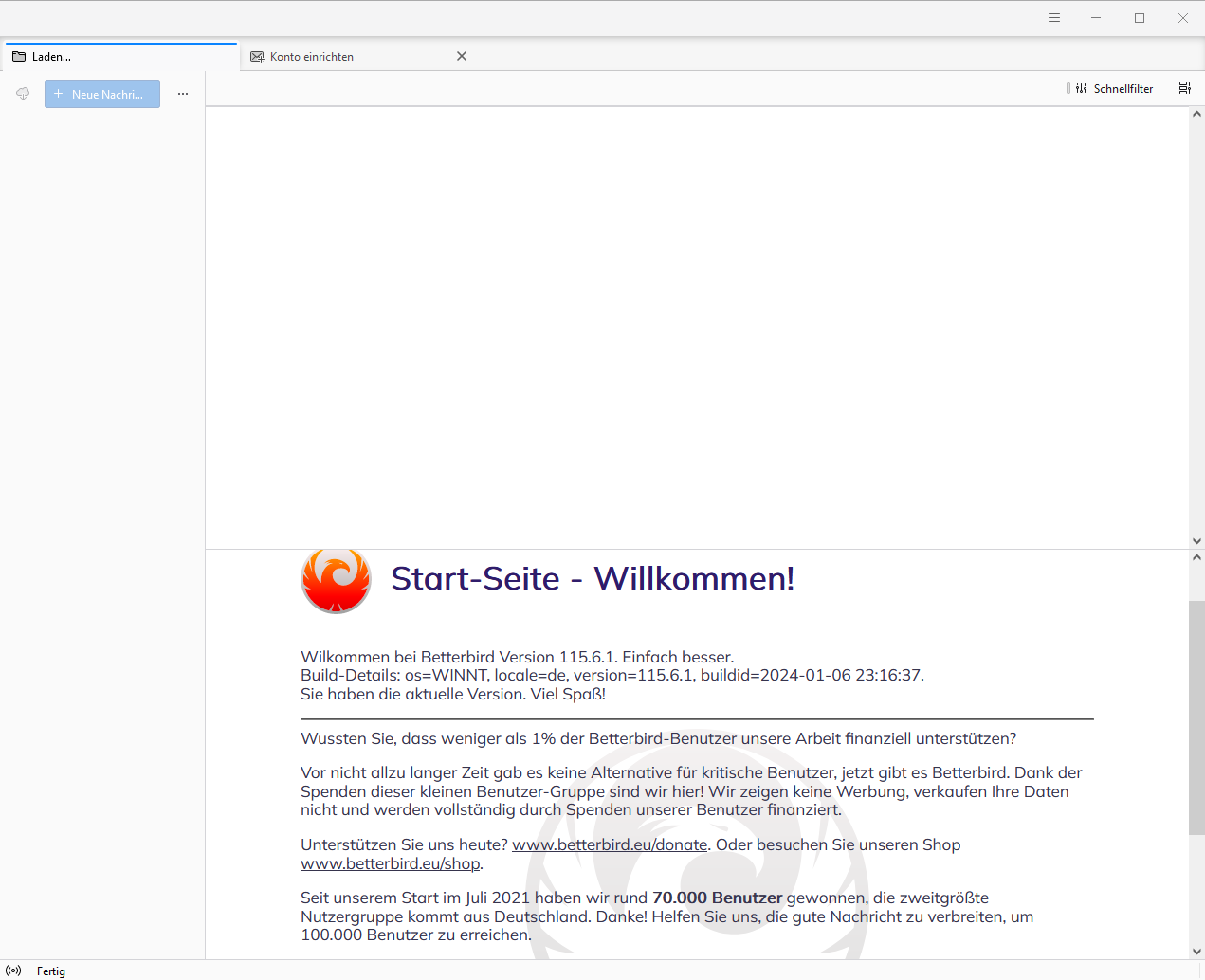This screenshot has height=980, width=1205.
Task: Close the Konto einrichten tab
Action: (x=462, y=56)
